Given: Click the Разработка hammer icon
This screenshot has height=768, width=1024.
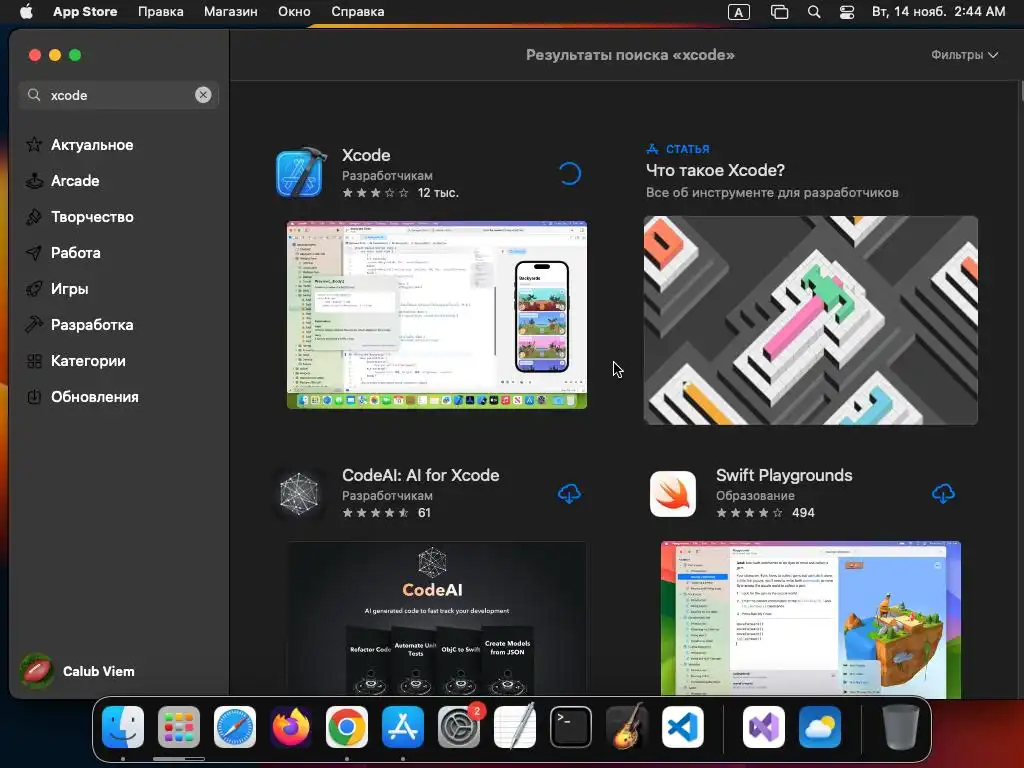Looking at the screenshot, I should pyautogui.click(x=34, y=325).
